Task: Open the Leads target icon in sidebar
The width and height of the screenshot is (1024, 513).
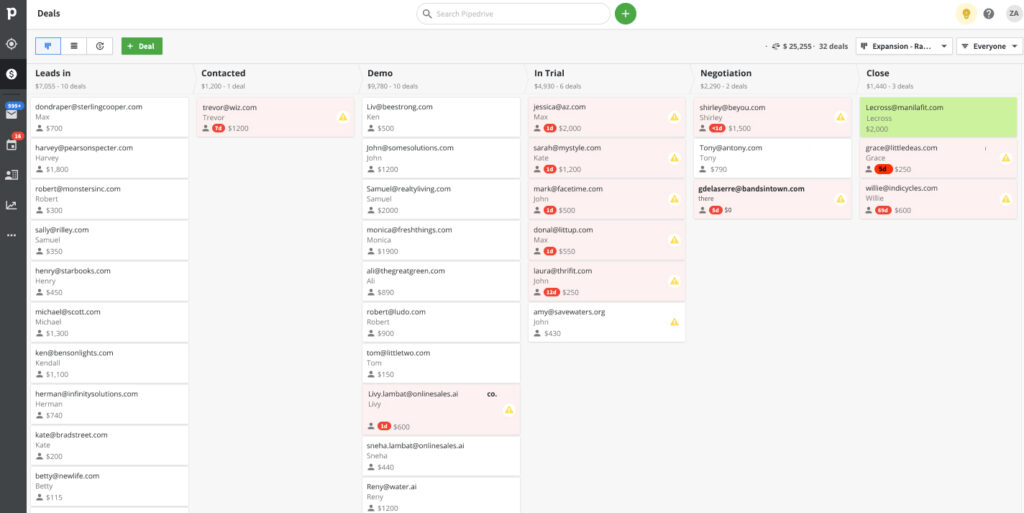Action: point(12,44)
